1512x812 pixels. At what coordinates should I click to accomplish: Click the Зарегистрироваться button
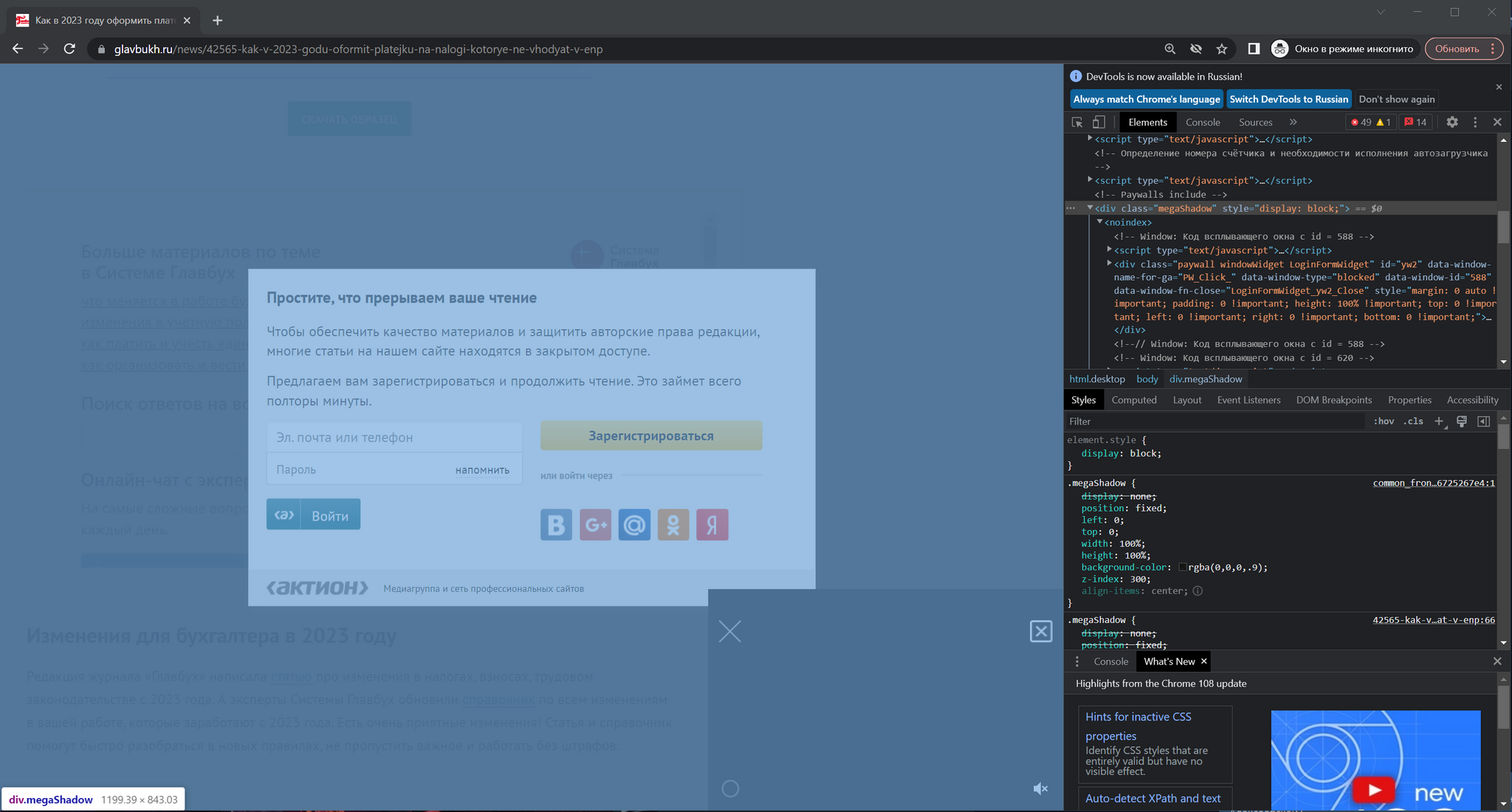[x=650, y=436]
